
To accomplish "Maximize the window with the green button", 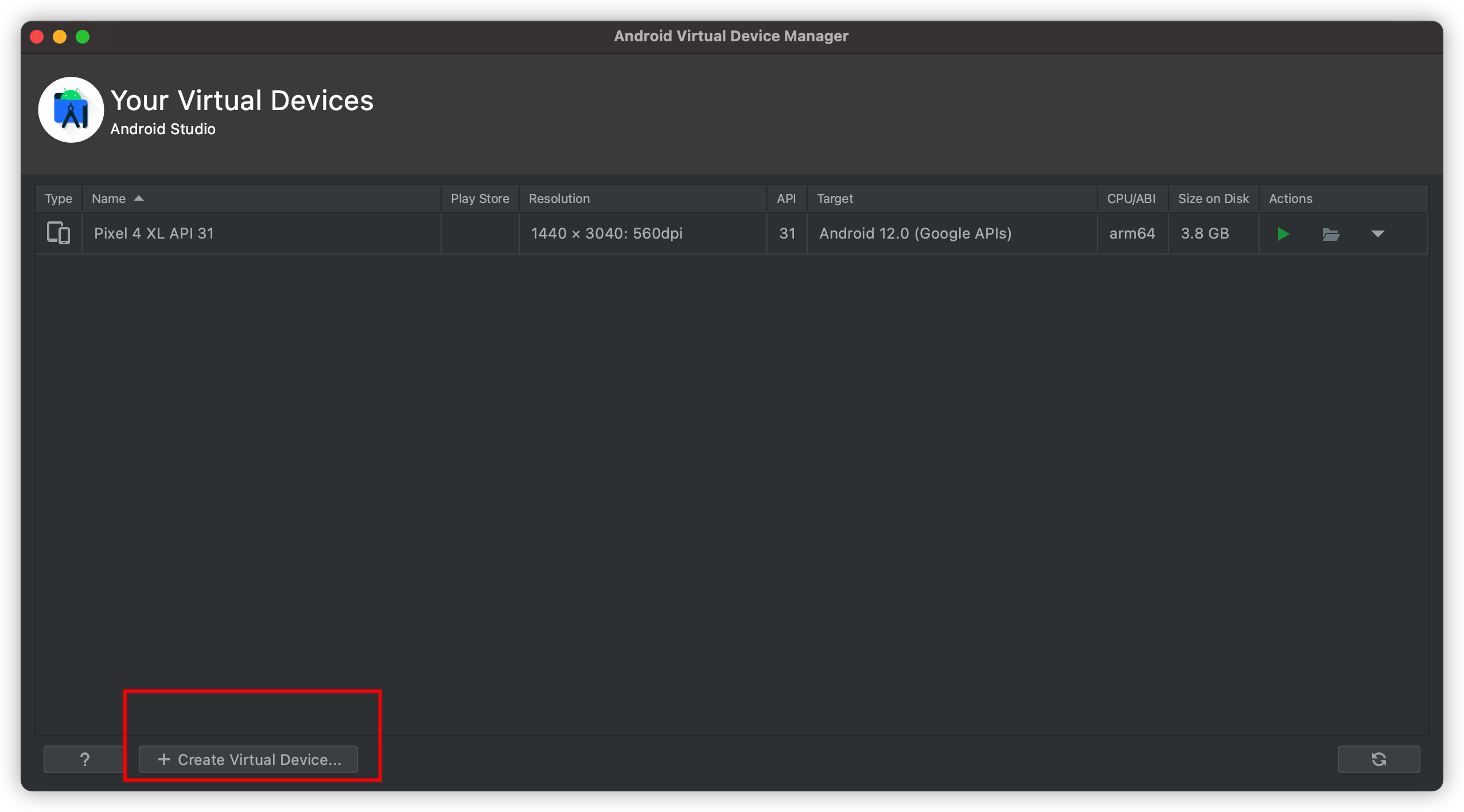I will pos(83,37).
